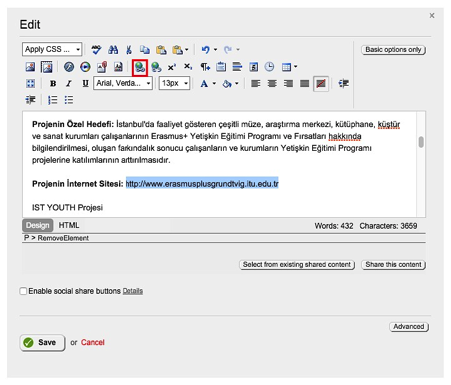Cut selection with scissors icon
The image size is (451, 385).
click(x=129, y=50)
